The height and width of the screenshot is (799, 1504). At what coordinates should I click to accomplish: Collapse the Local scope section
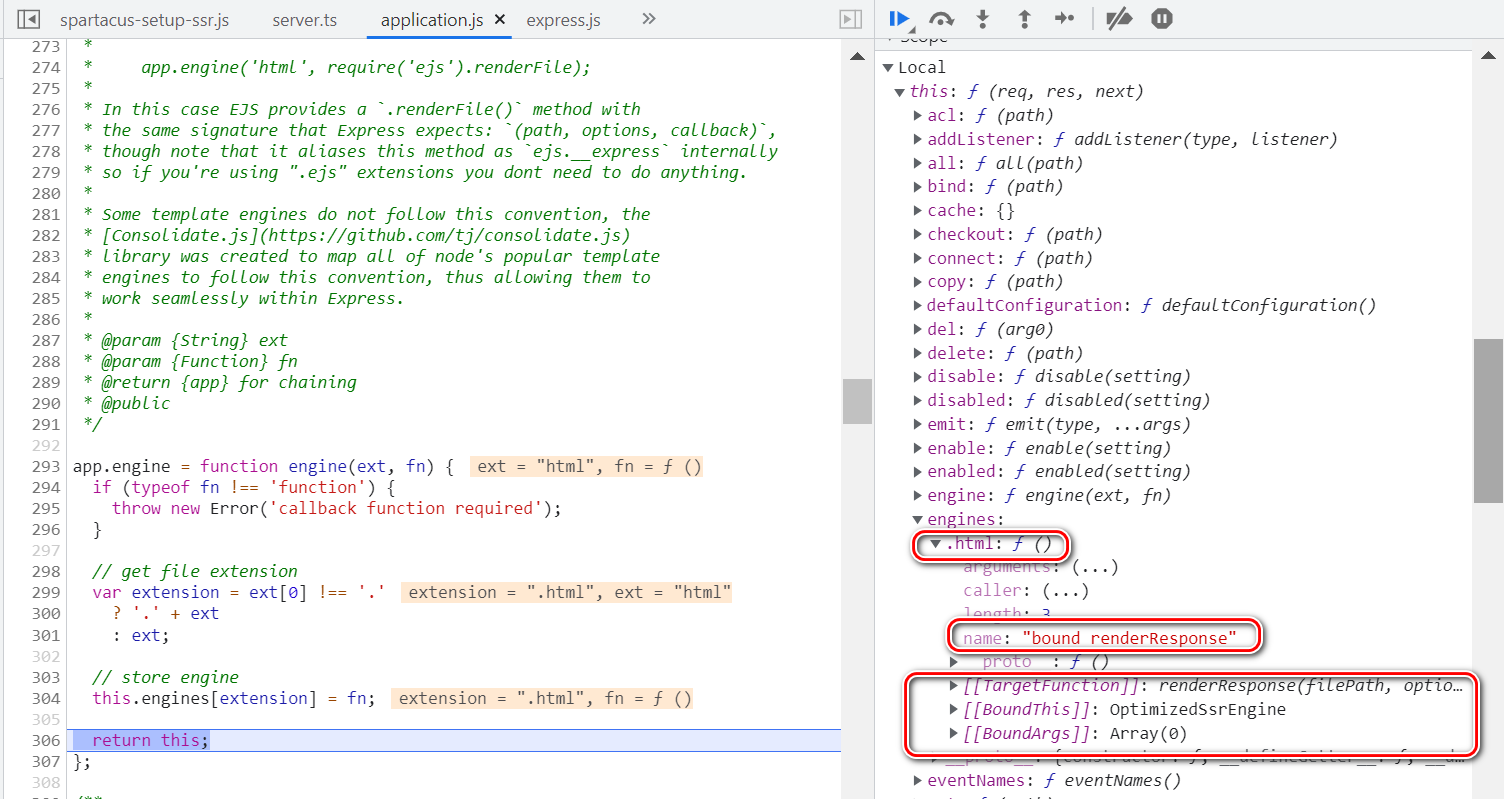887,67
